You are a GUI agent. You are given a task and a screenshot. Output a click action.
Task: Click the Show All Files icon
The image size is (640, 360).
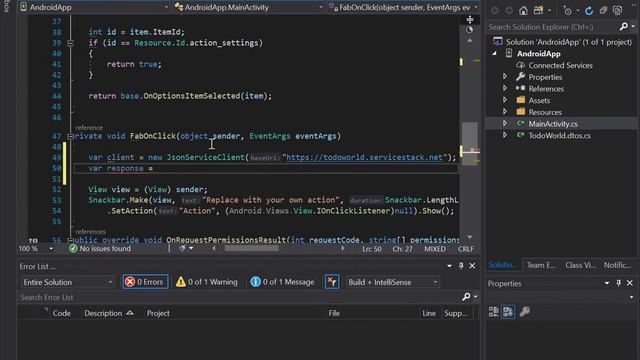(618, 11)
